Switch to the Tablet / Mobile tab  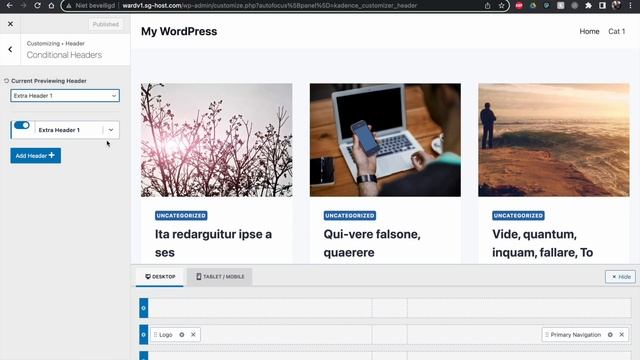coord(219,277)
